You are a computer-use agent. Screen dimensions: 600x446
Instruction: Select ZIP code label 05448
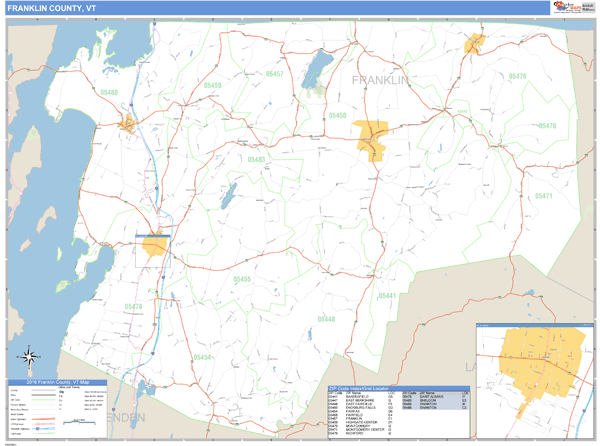(x=326, y=319)
